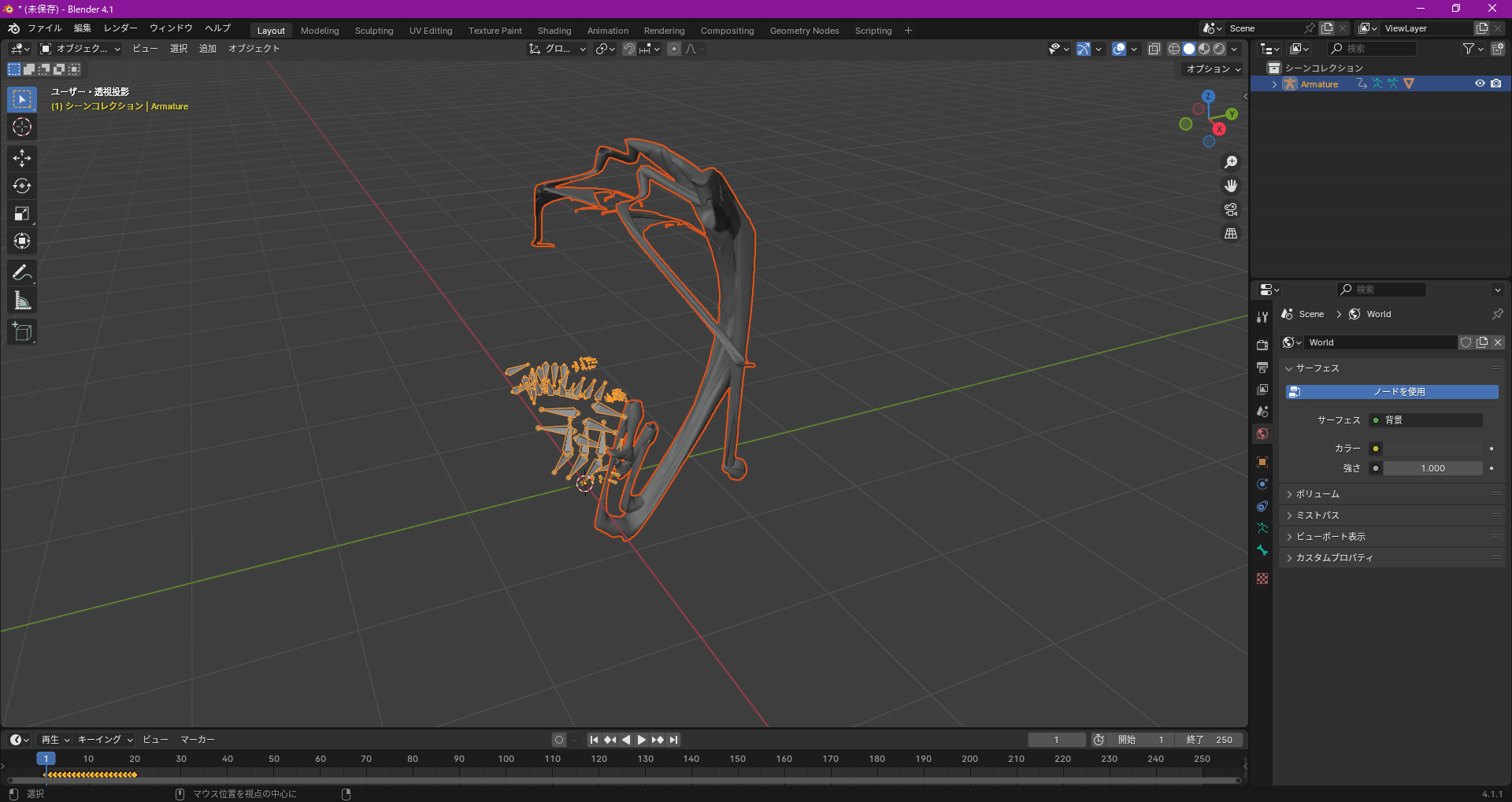Open transform orientation グロ... dropdown

click(x=558, y=49)
